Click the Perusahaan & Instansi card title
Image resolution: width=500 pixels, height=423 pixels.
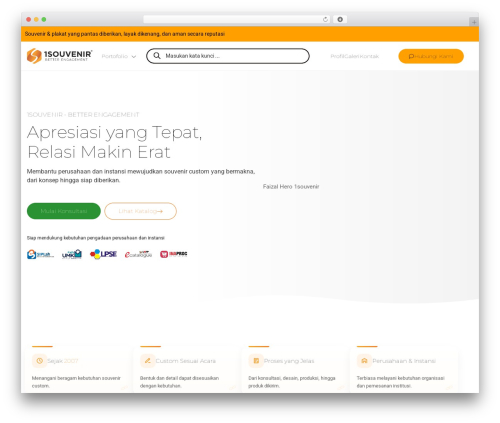coord(404,361)
